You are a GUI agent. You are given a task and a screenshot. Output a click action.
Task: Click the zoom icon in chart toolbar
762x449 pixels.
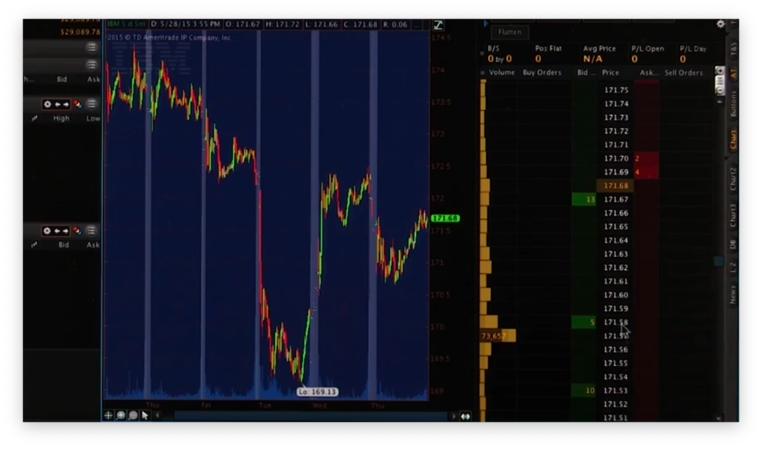(121, 415)
